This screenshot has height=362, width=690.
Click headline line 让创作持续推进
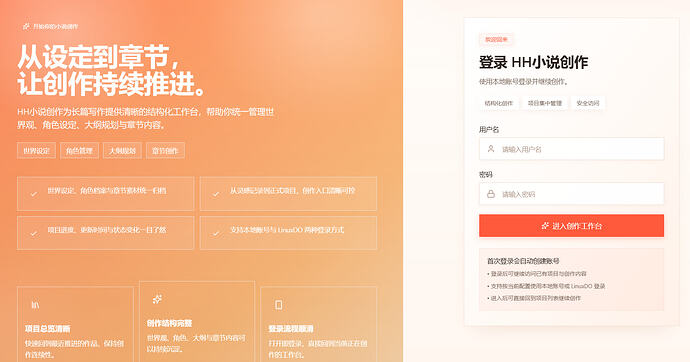click(x=112, y=84)
